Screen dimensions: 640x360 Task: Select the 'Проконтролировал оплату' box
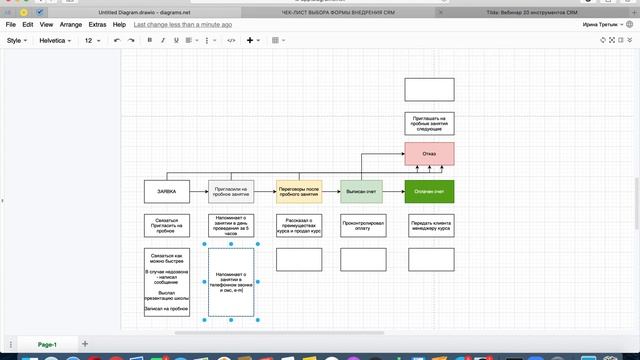[363, 226]
